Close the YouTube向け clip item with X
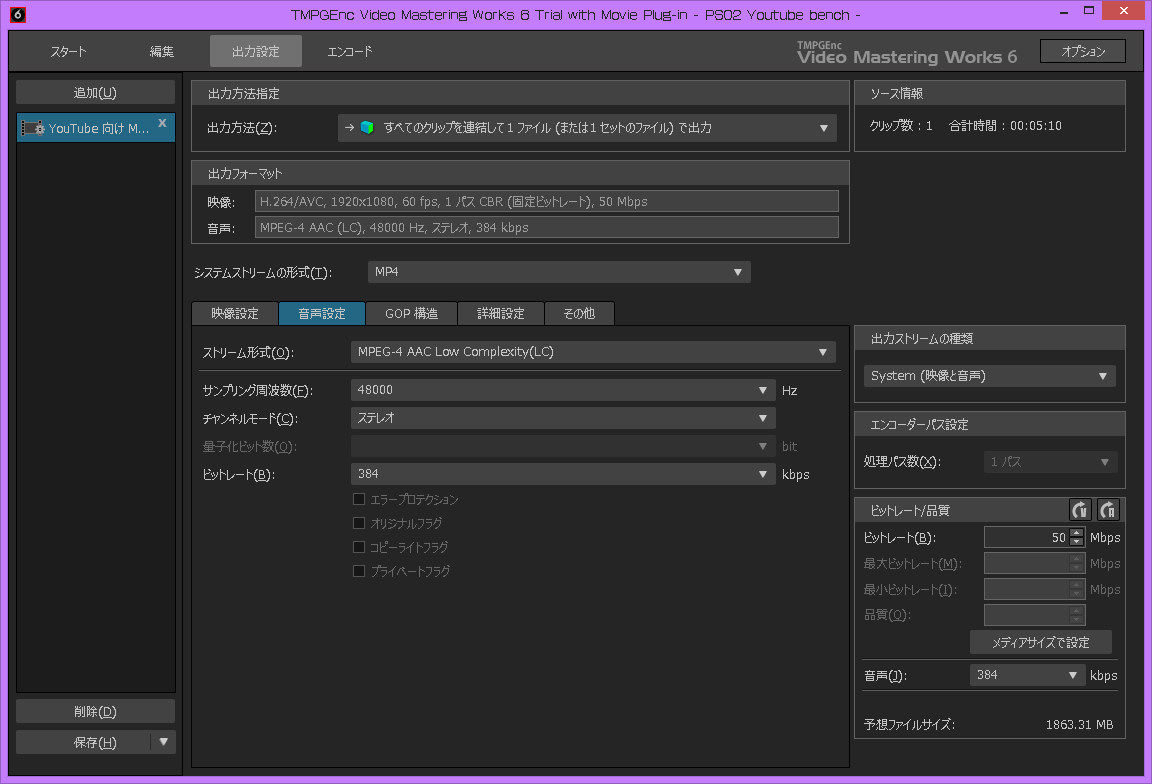 pos(162,123)
